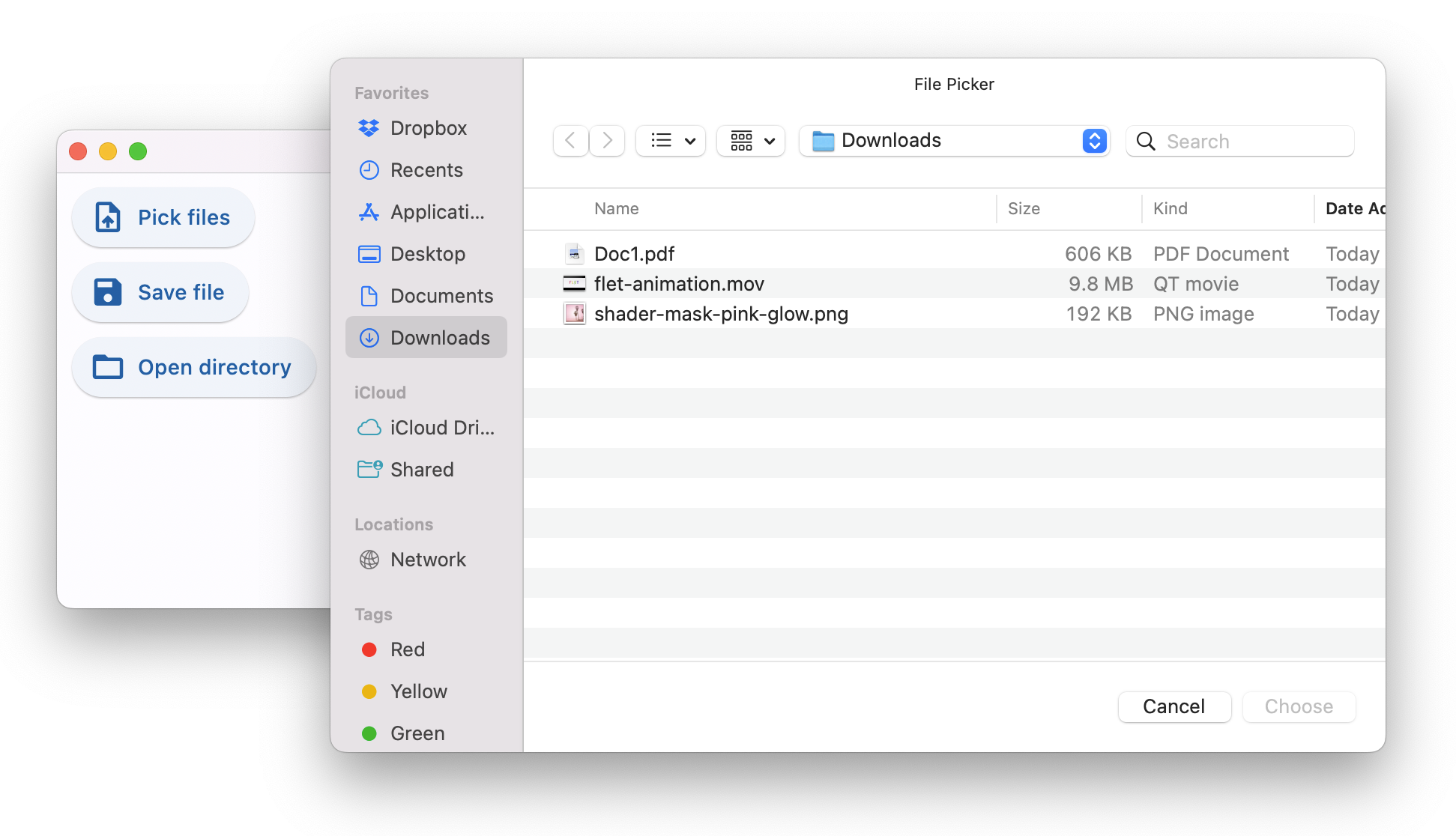The height and width of the screenshot is (836, 1456).
Task: Navigate to Recents in Favorites
Action: [x=426, y=169]
